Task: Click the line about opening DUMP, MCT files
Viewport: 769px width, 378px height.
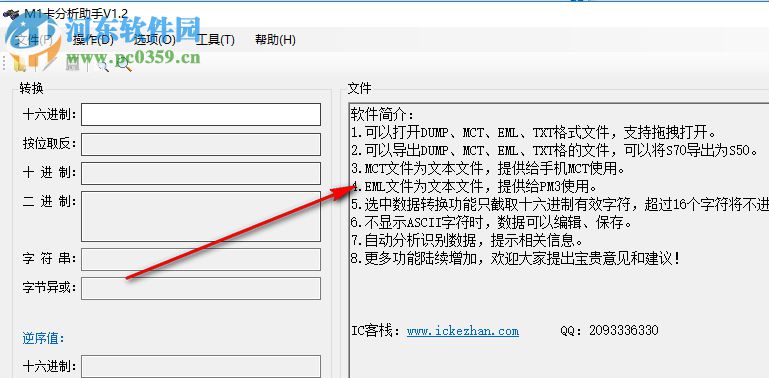Action: click(x=534, y=132)
